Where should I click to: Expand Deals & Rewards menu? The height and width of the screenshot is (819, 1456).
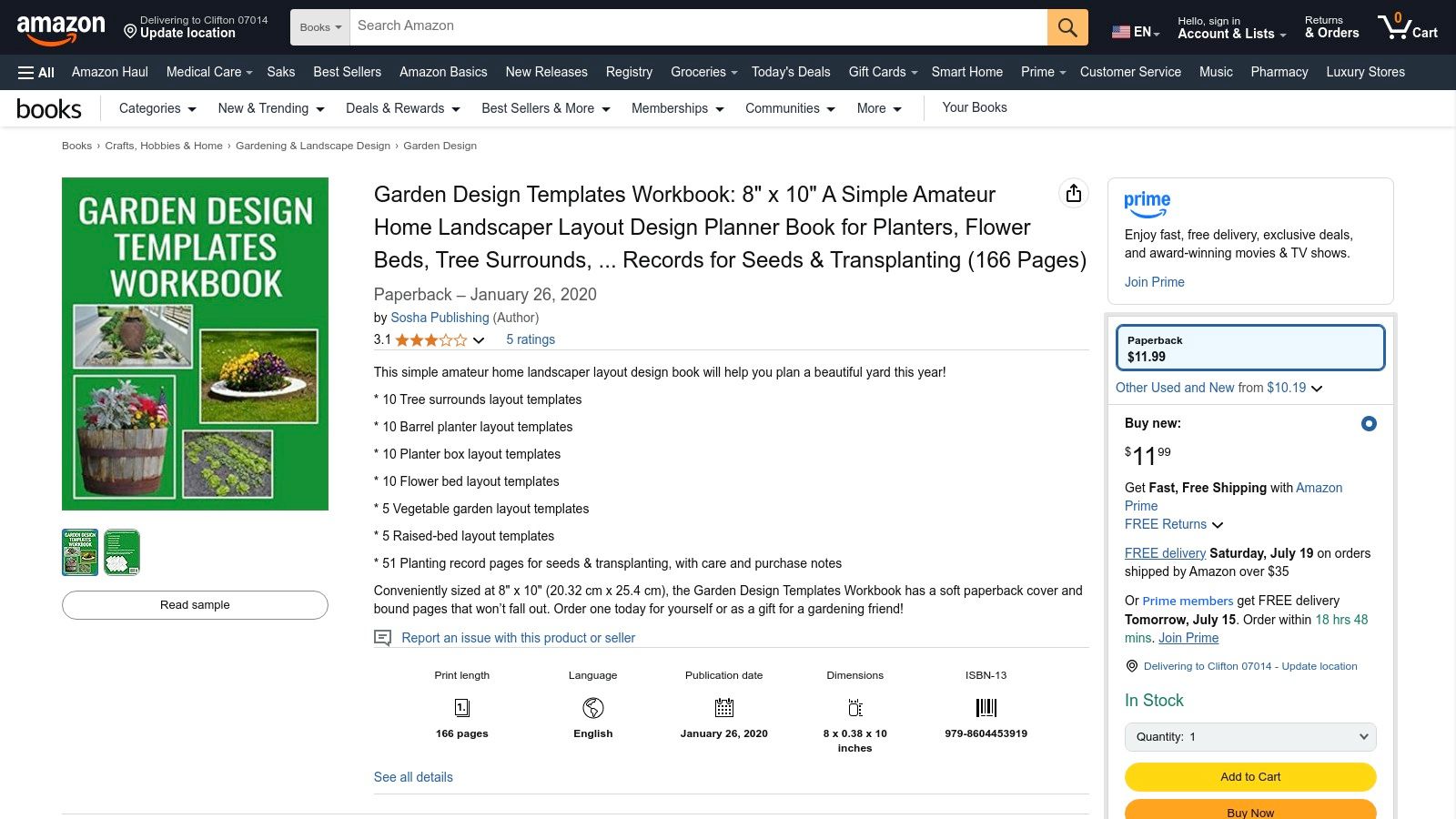tap(403, 108)
